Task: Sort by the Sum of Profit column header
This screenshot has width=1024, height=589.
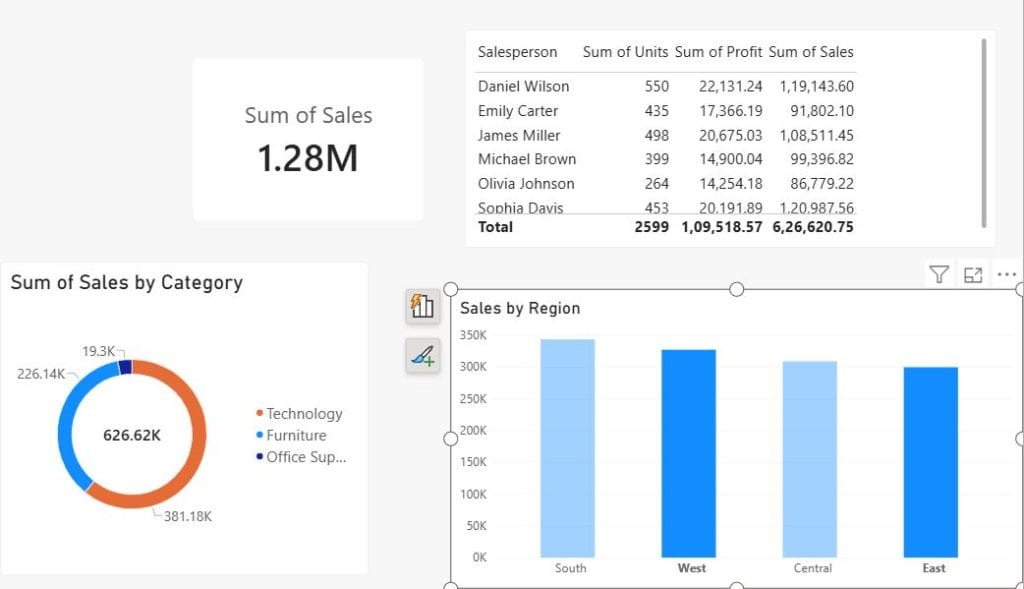Action: pos(718,52)
